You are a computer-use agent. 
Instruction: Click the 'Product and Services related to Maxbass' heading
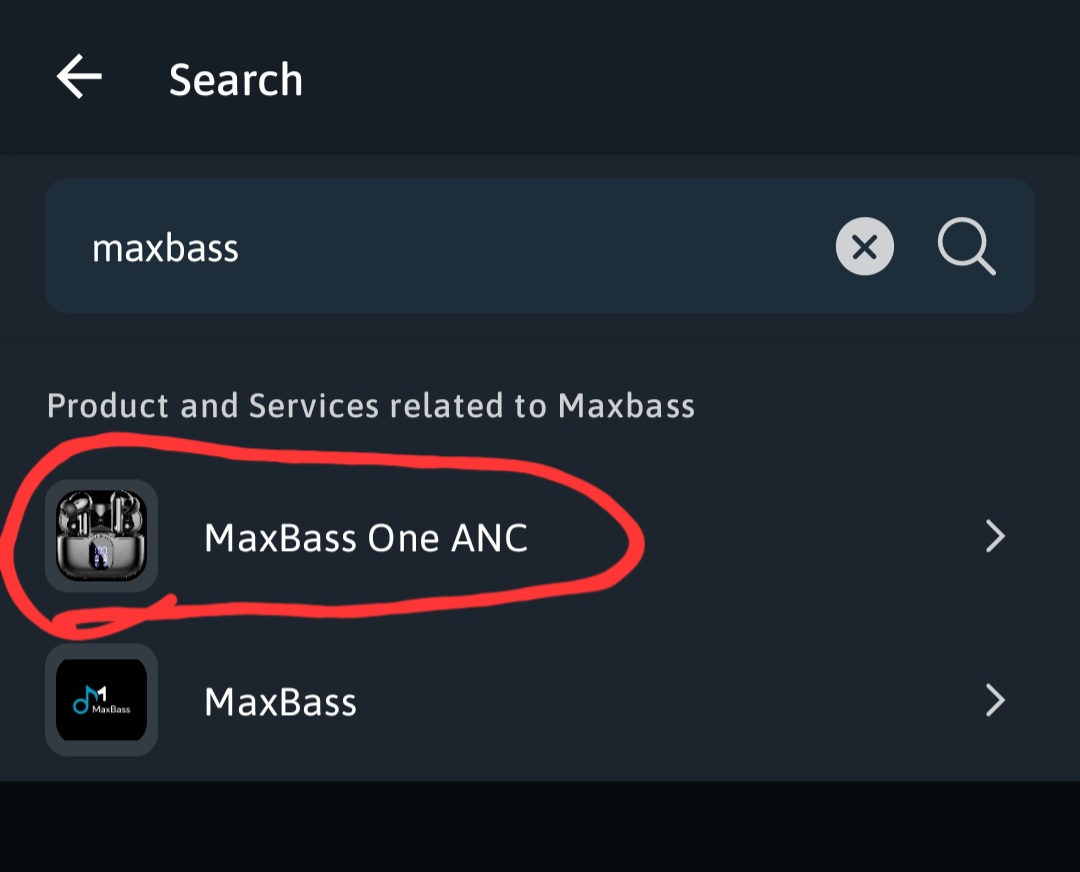coord(370,406)
